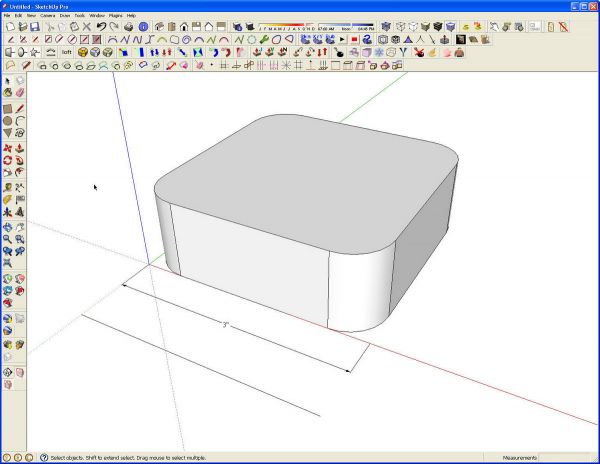Click the Undo arrow in toolbar
This screenshot has height=464, width=600.
coord(101,26)
